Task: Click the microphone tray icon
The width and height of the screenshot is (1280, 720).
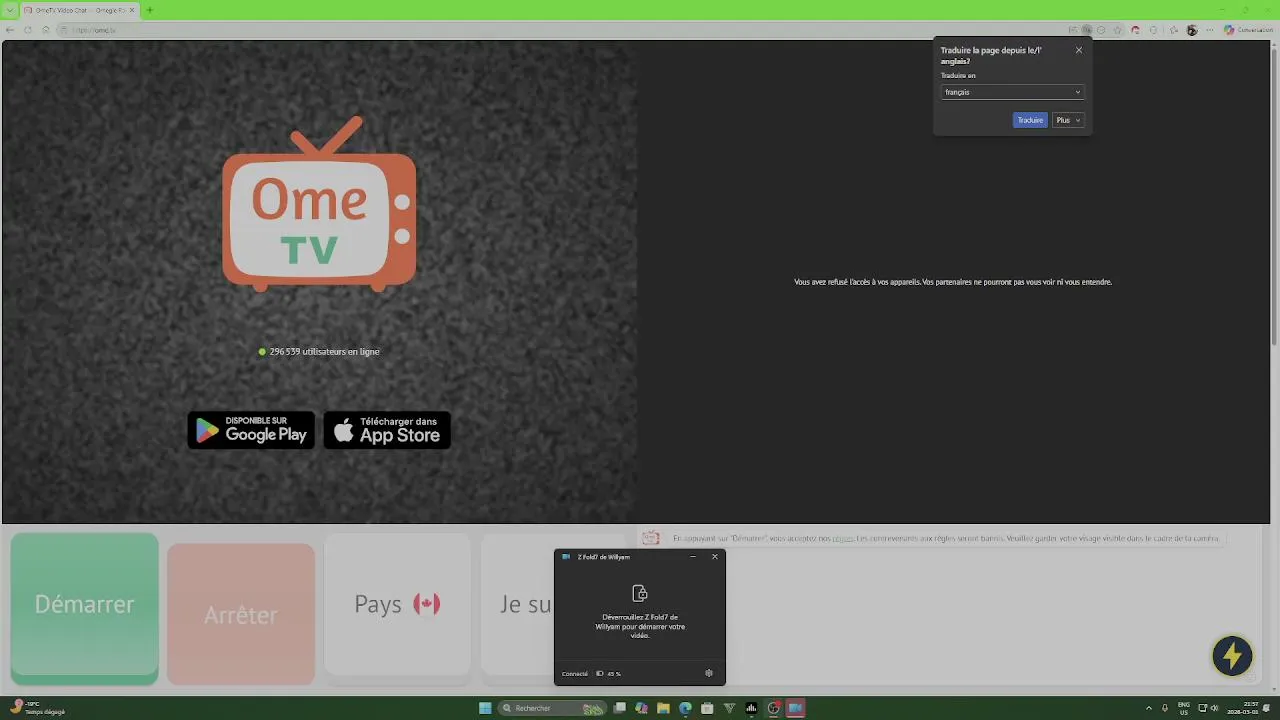Action: 1165,708
